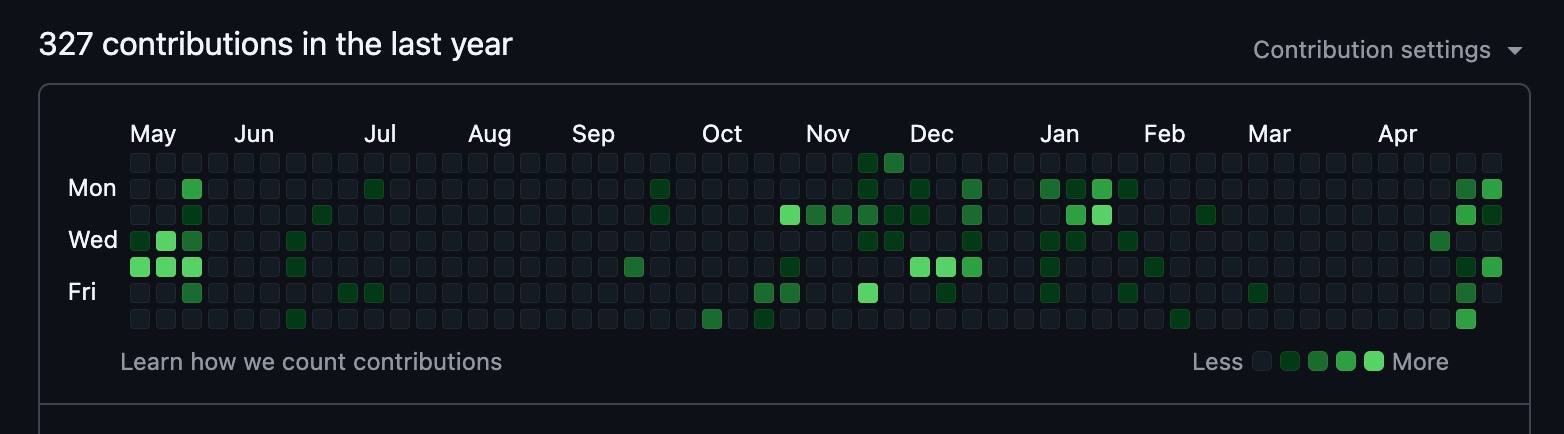Select the only green Saturday cell in February

tap(1180, 319)
